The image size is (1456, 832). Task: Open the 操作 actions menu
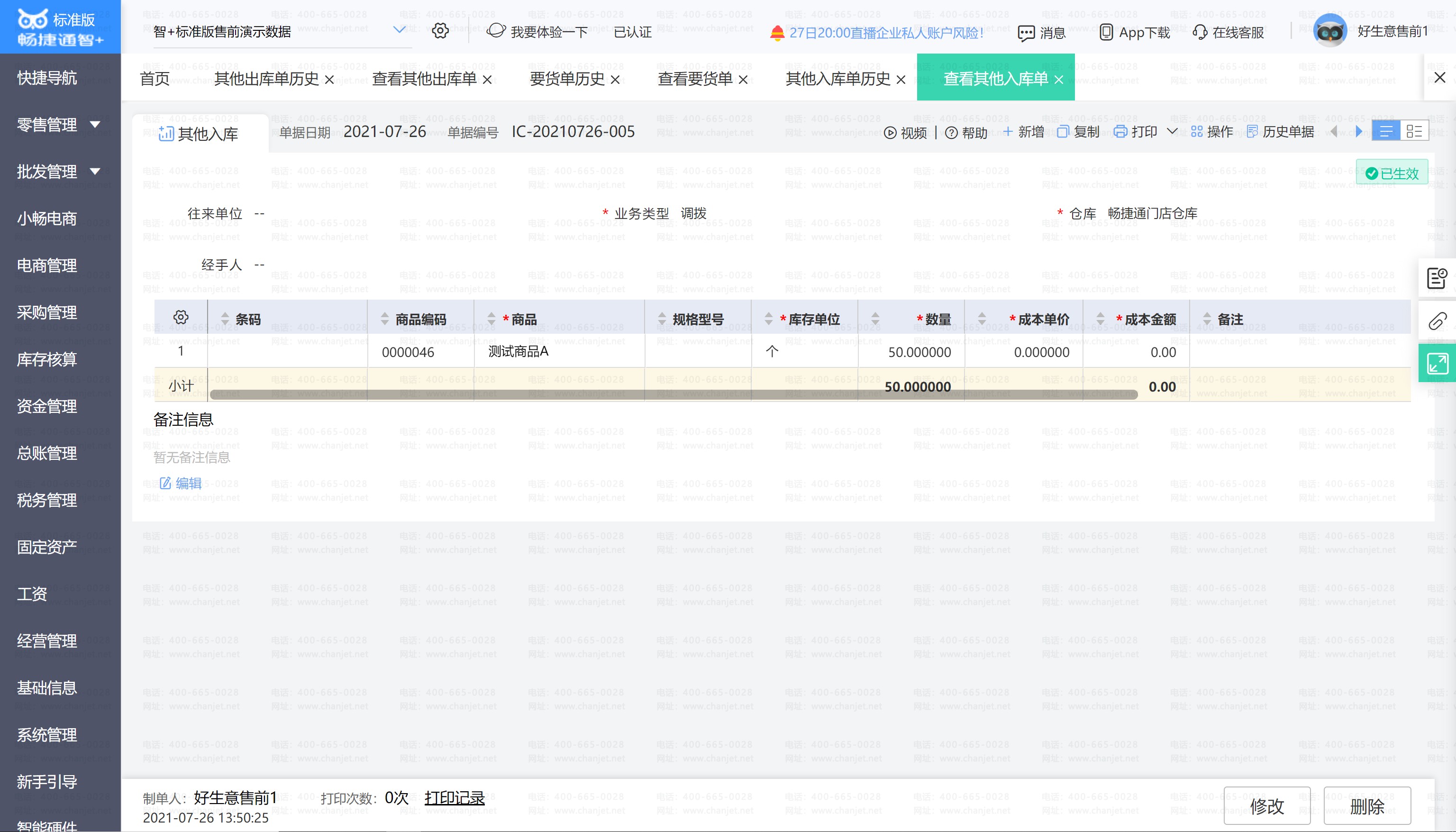[x=1212, y=132]
